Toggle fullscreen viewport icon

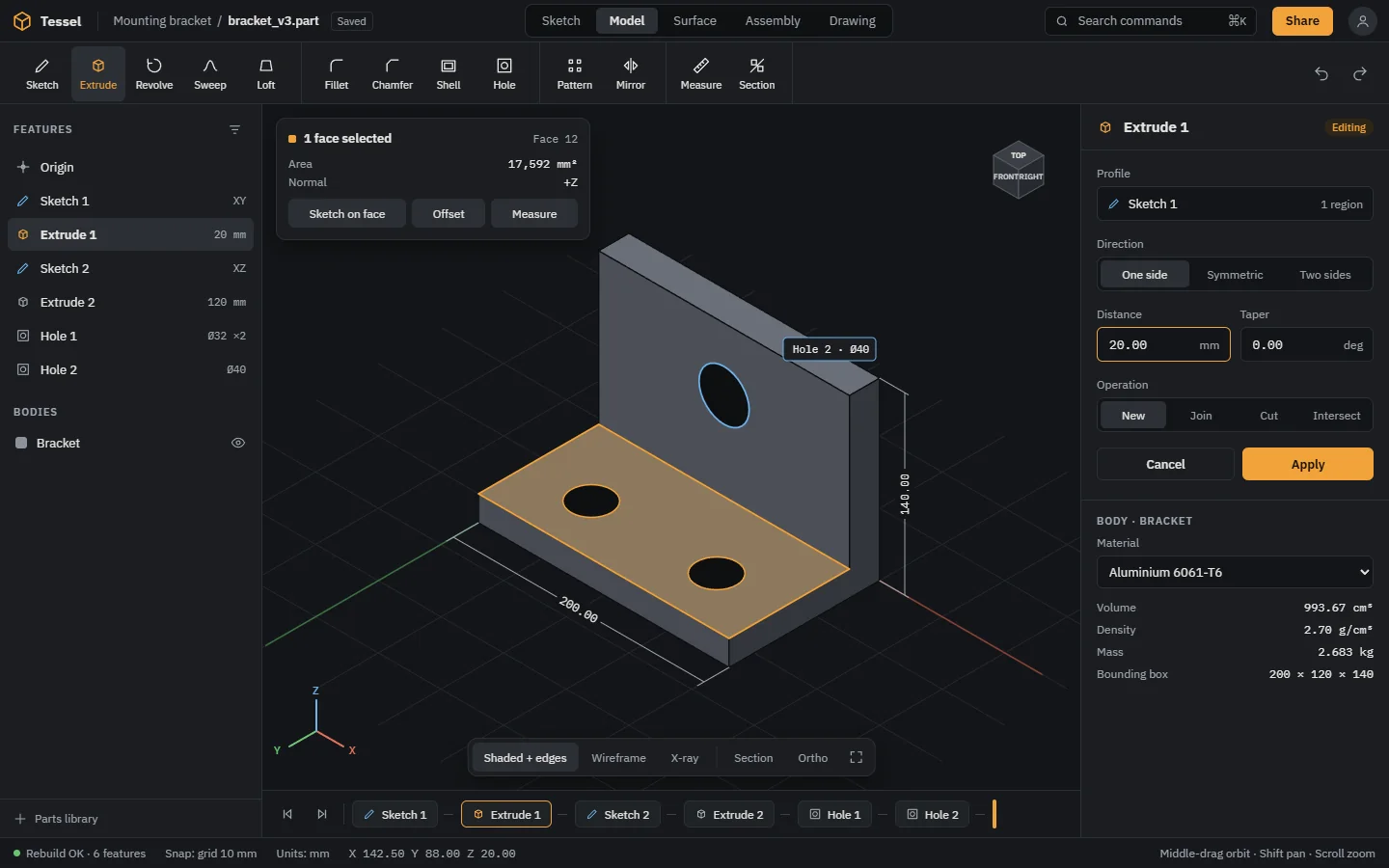pyautogui.click(x=856, y=758)
